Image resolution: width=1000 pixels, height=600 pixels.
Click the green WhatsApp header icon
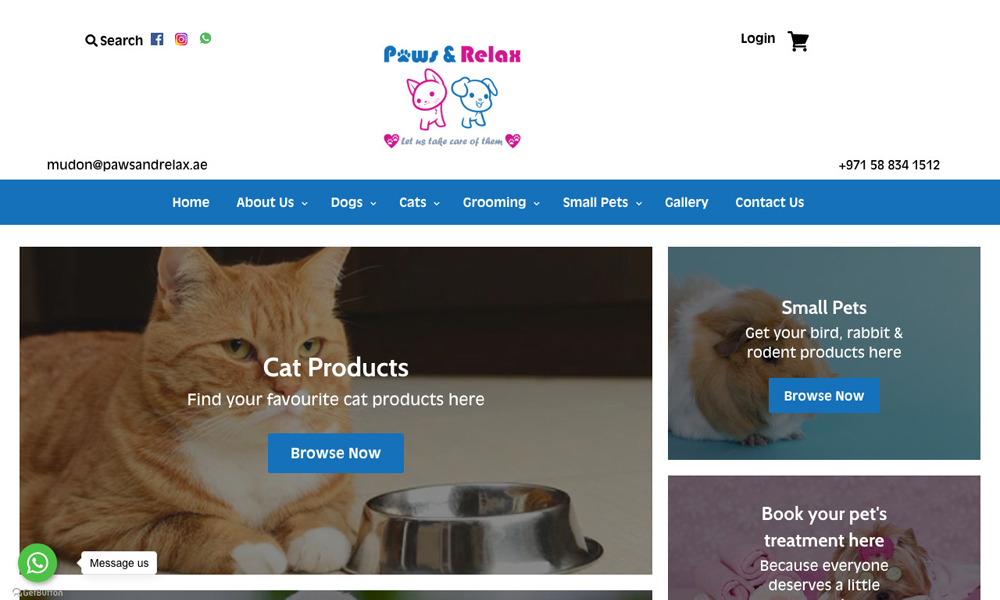coord(205,38)
